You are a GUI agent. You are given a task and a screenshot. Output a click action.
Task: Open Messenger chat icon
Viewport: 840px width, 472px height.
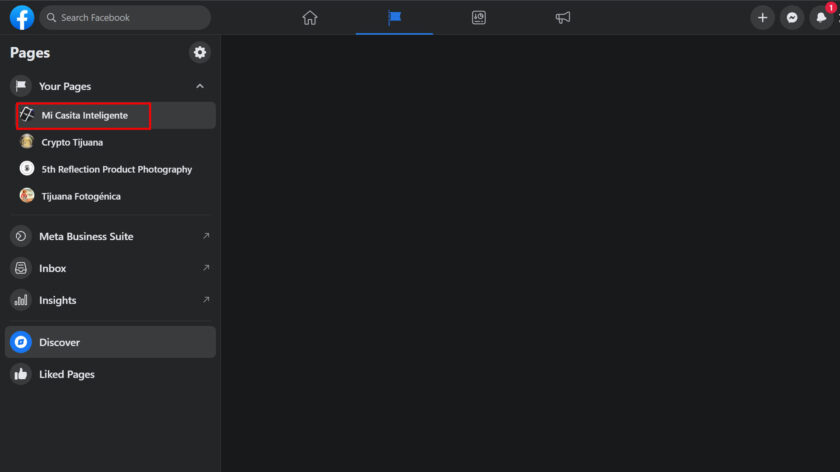(792, 18)
